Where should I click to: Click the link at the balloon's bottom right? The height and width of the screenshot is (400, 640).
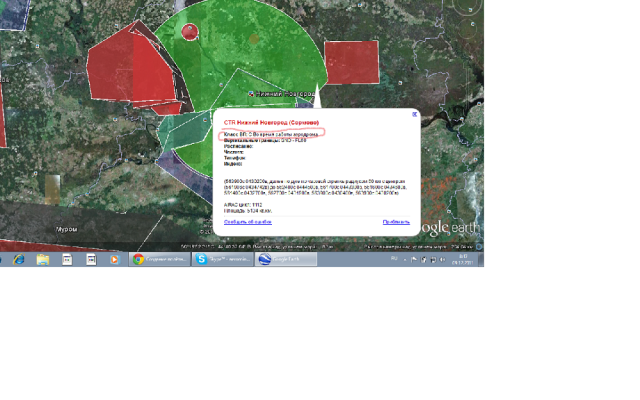coord(395,222)
